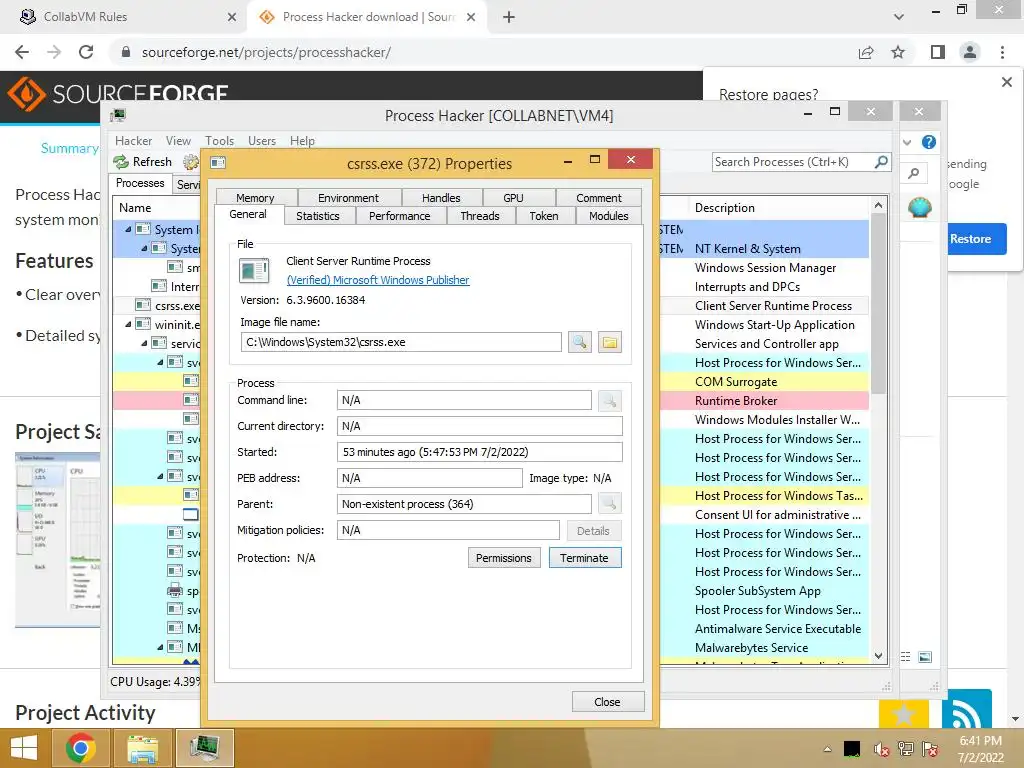
Task: Expand the dropdown chevron beside the help icon
Action: tap(907, 142)
